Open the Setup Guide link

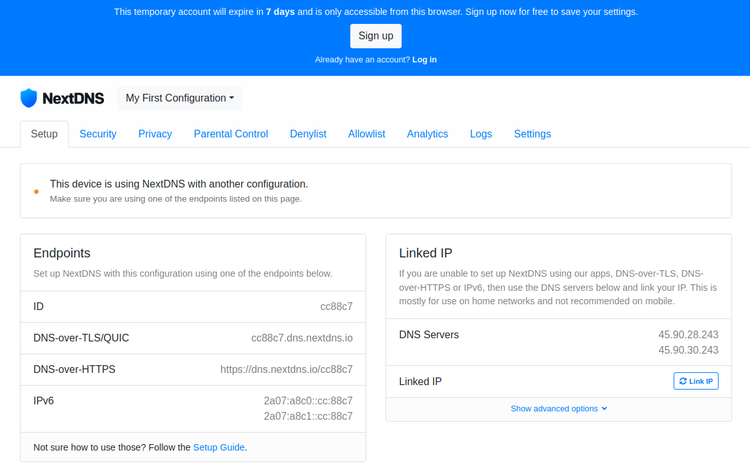[219, 447]
